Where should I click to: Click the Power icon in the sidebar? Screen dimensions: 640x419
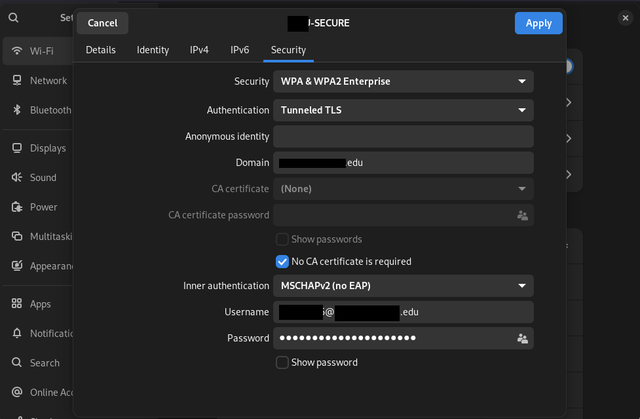point(17,207)
